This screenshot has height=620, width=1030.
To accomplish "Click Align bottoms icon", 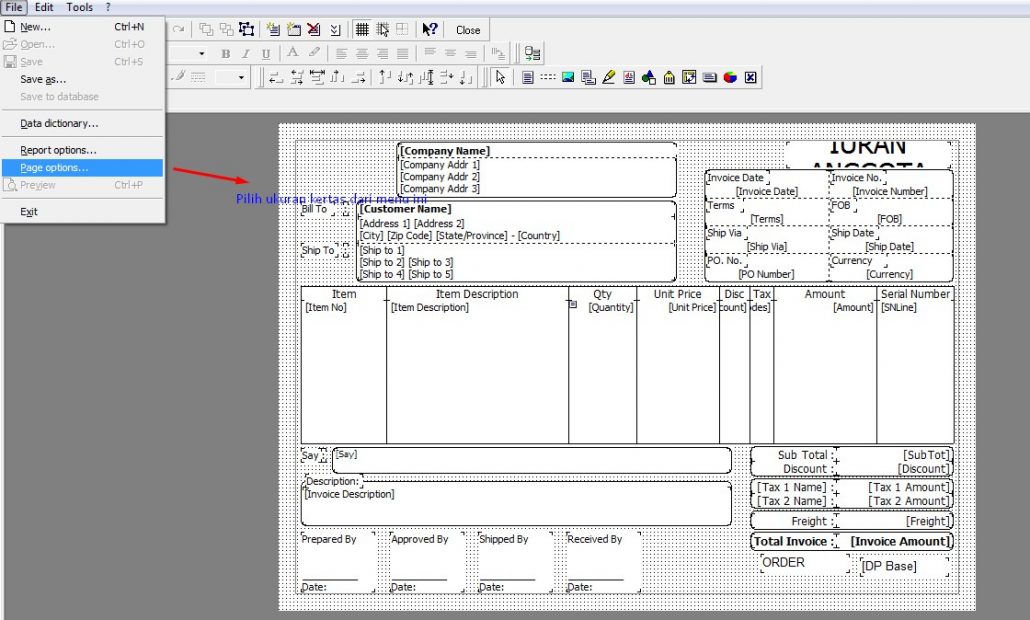I will [466, 78].
